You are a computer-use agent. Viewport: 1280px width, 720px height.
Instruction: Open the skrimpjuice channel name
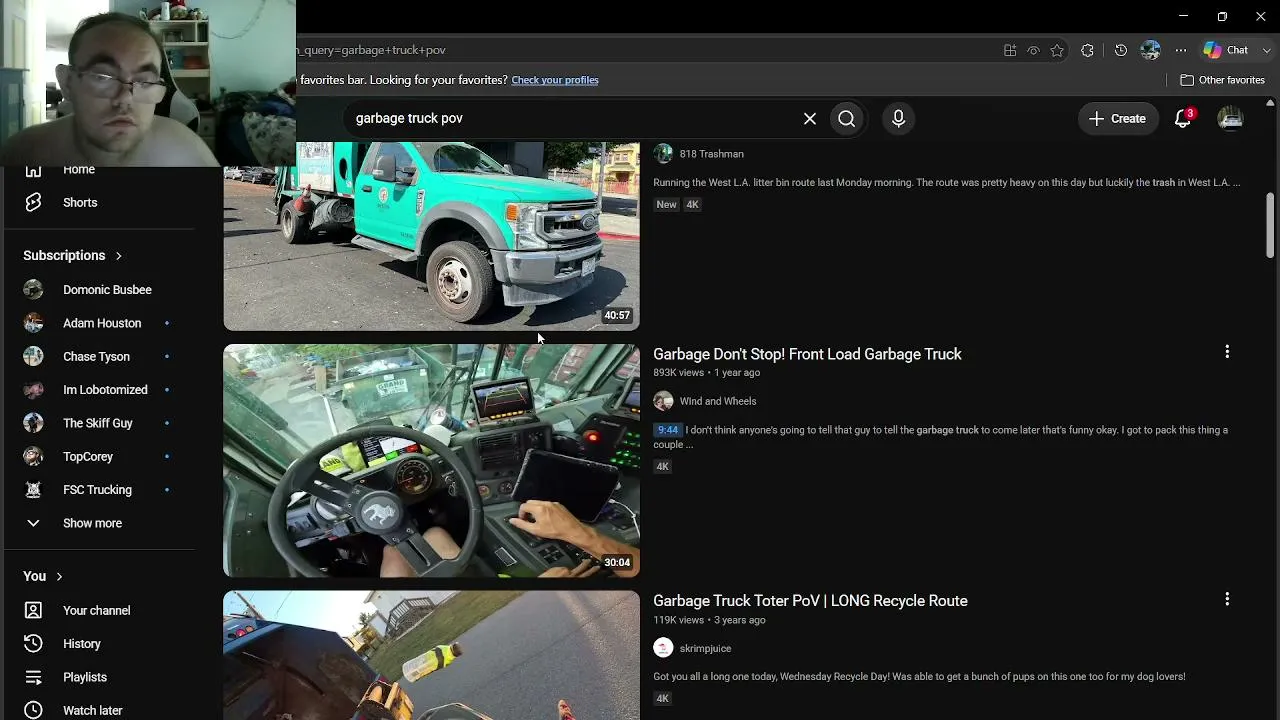[x=705, y=648]
